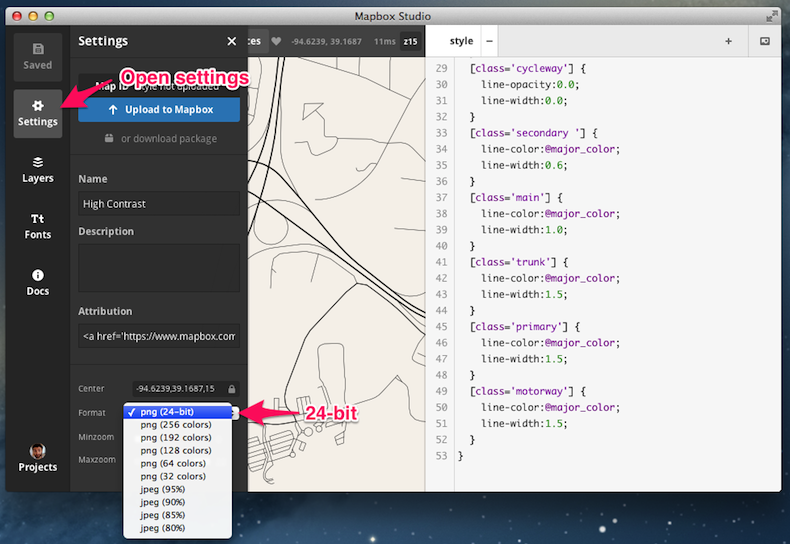The image size is (790, 544).
Task: Click the Format label in Settings
Action: 92,413
